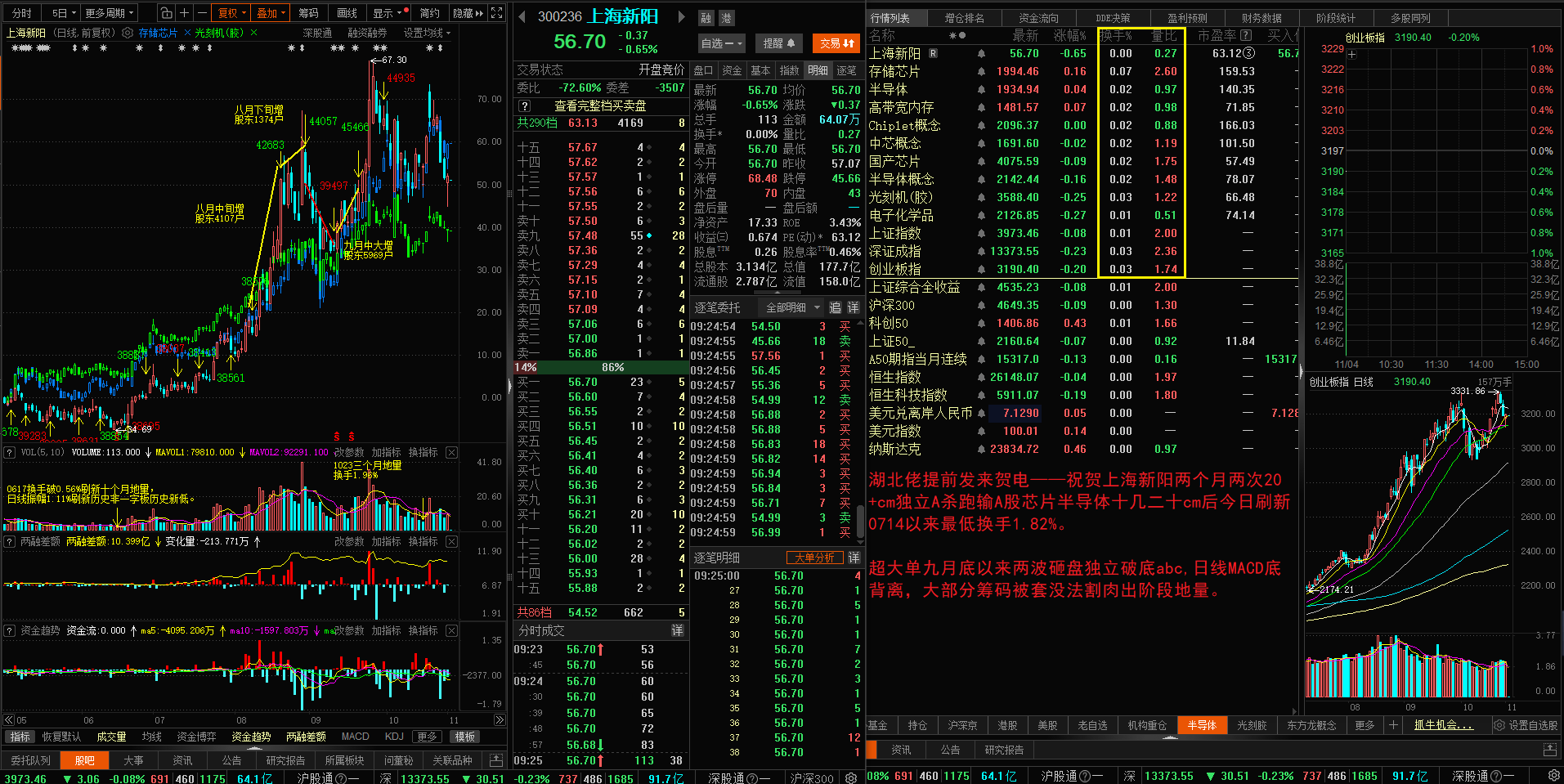Go to previous stock with left arrow by 300236
1564x784 pixels.
click(x=522, y=16)
